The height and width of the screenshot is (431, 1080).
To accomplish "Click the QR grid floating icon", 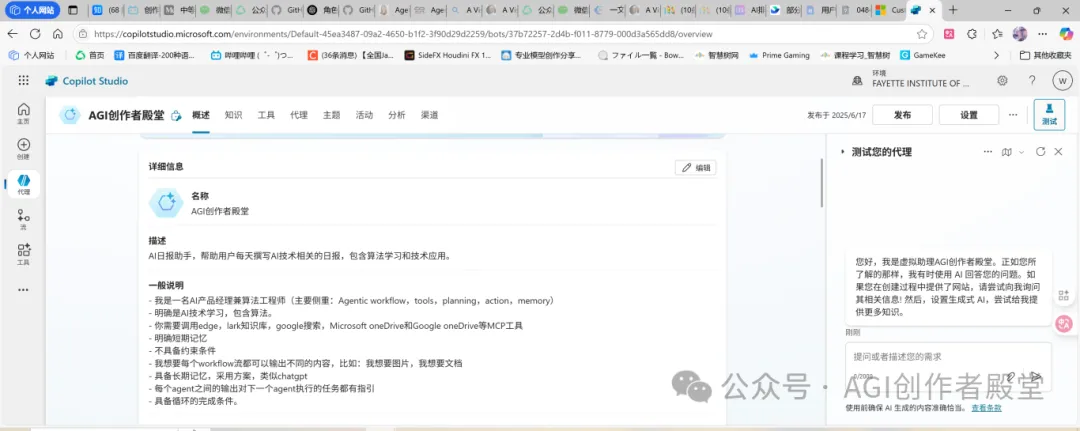I will pyautogui.click(x=1063, y=295).
